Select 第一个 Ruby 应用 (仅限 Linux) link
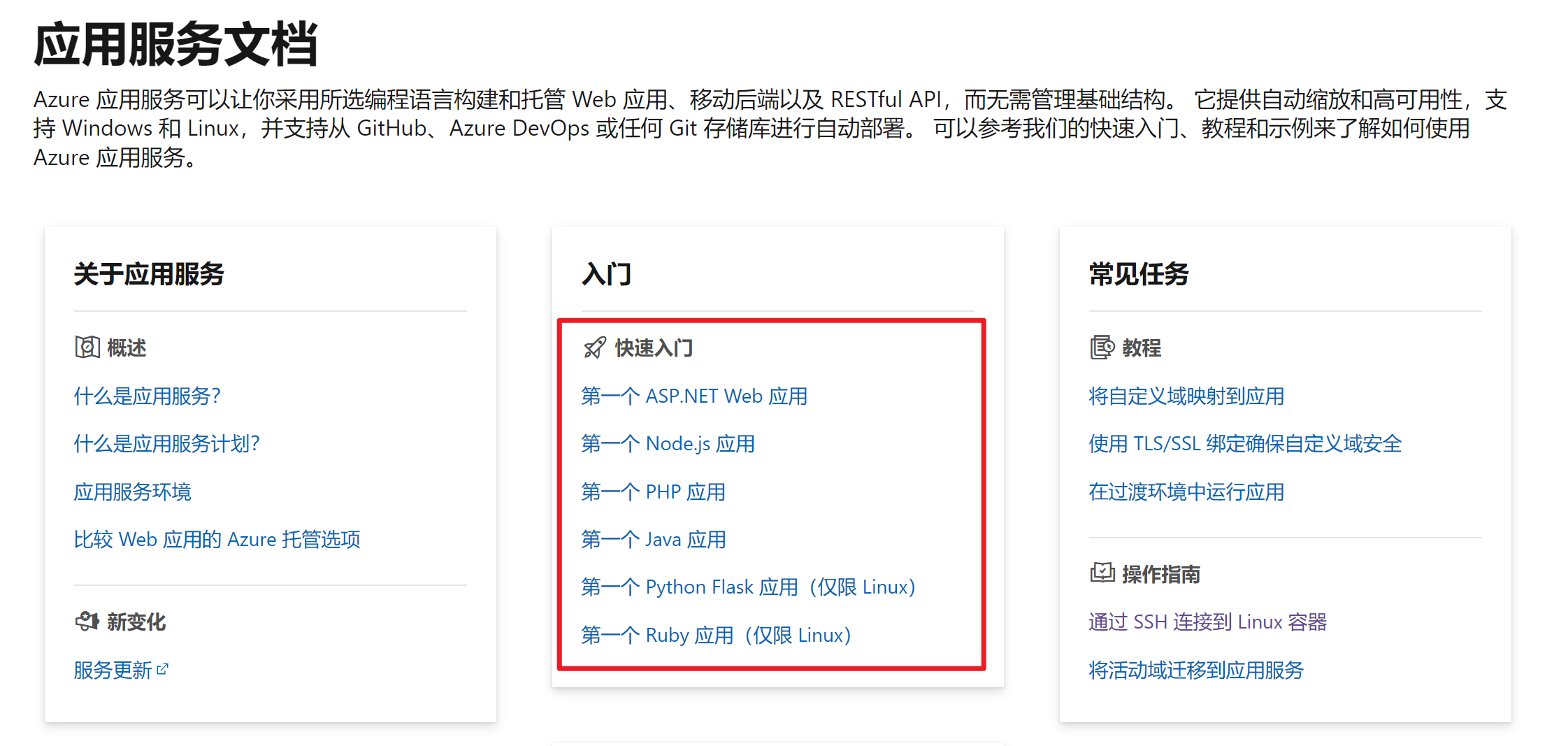This screenshot has width=1568, height=746. coord(715,635)
